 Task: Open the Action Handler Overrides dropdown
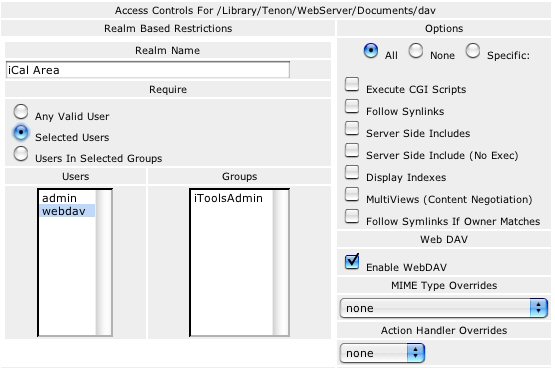coord(382,353)
